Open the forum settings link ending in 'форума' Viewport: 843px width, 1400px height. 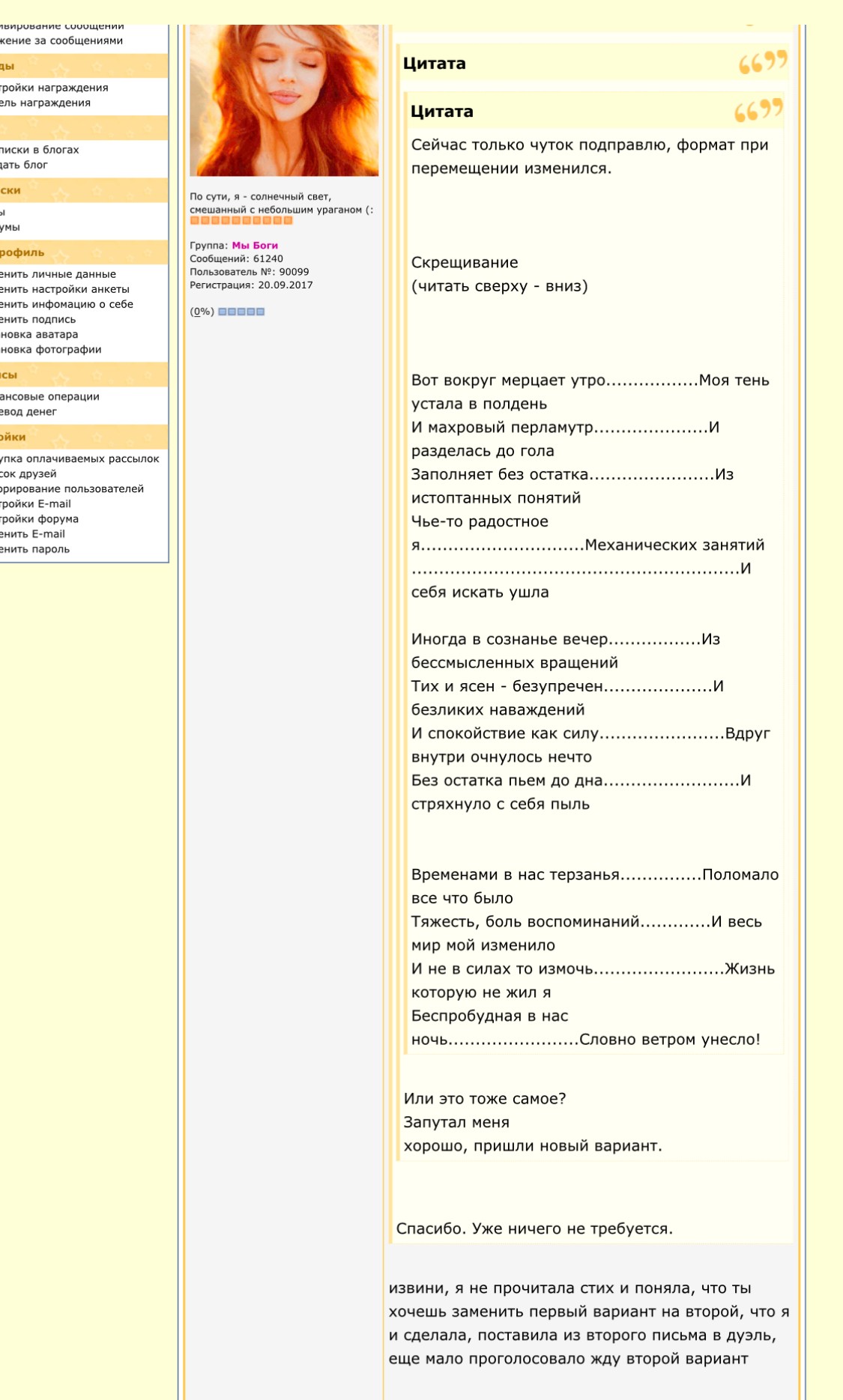tap(39, 518)
